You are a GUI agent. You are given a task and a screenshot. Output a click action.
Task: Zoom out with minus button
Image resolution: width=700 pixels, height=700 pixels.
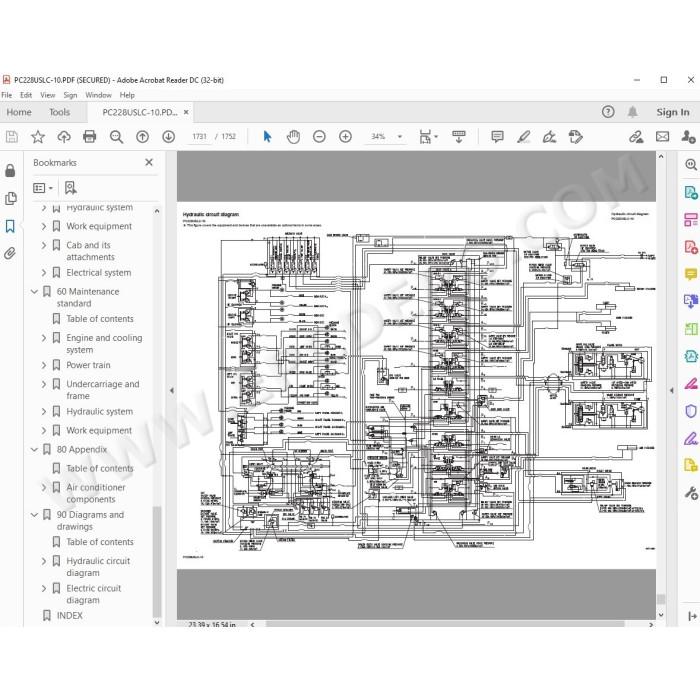pos(319,137)
